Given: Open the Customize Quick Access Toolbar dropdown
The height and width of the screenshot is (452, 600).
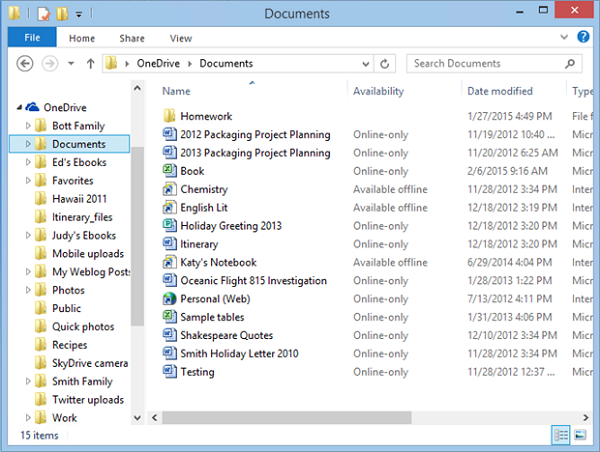Looking at the screenshot, I should pyautogui.click(x=79, y=15).
